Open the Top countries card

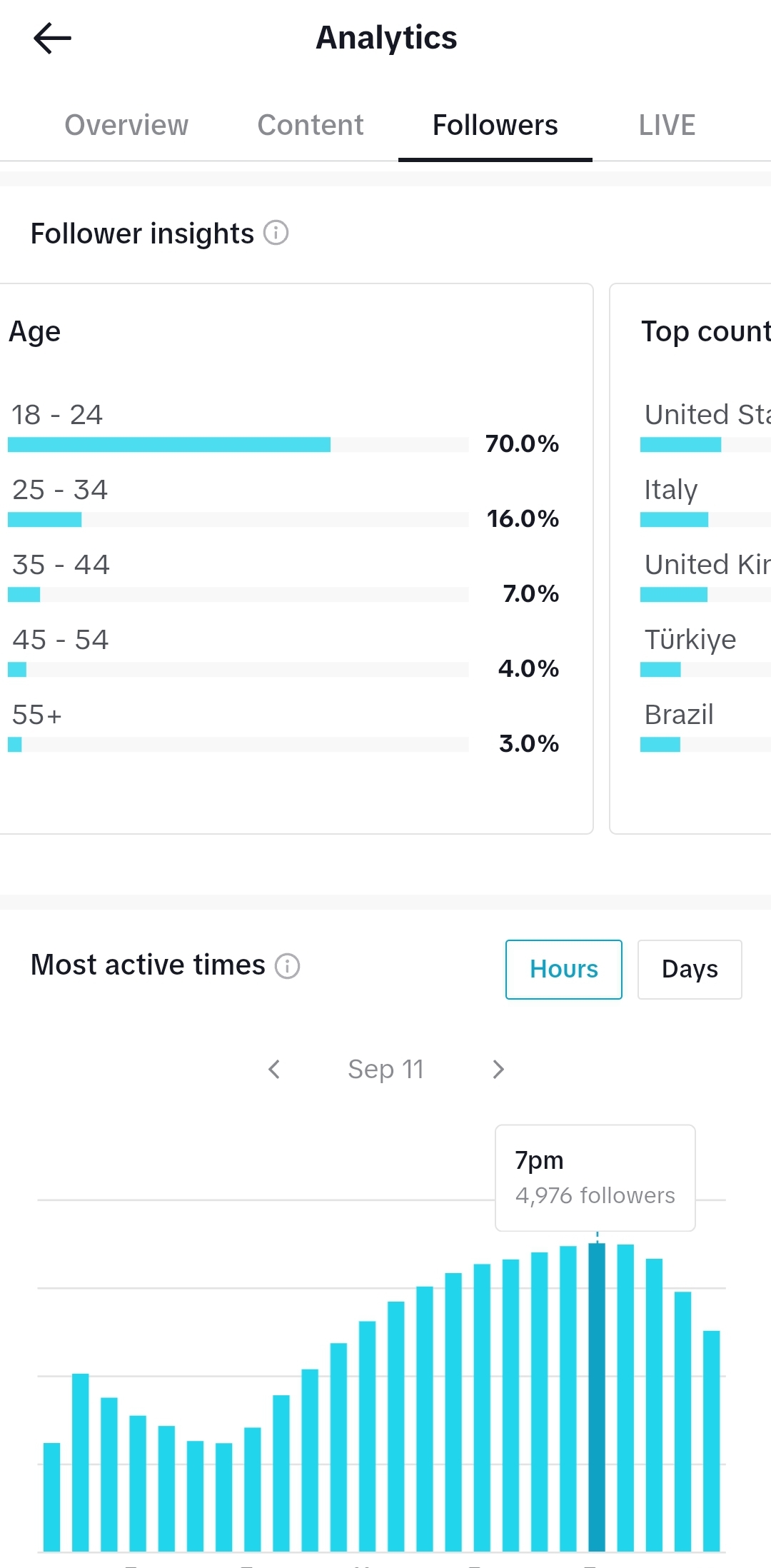690,558
